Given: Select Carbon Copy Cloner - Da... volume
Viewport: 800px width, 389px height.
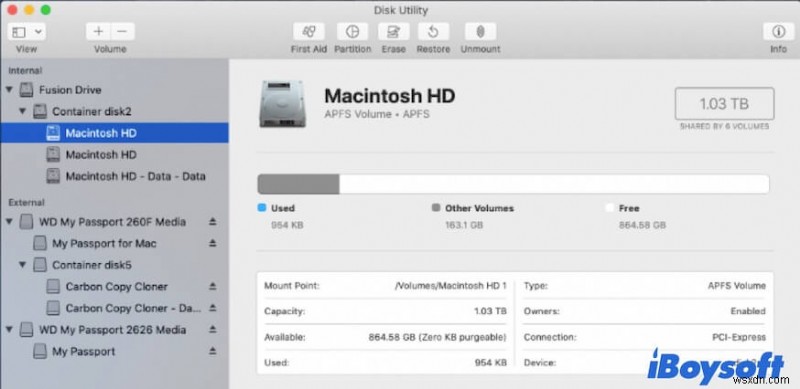Looking at the screenshot, I should (133, 308).
